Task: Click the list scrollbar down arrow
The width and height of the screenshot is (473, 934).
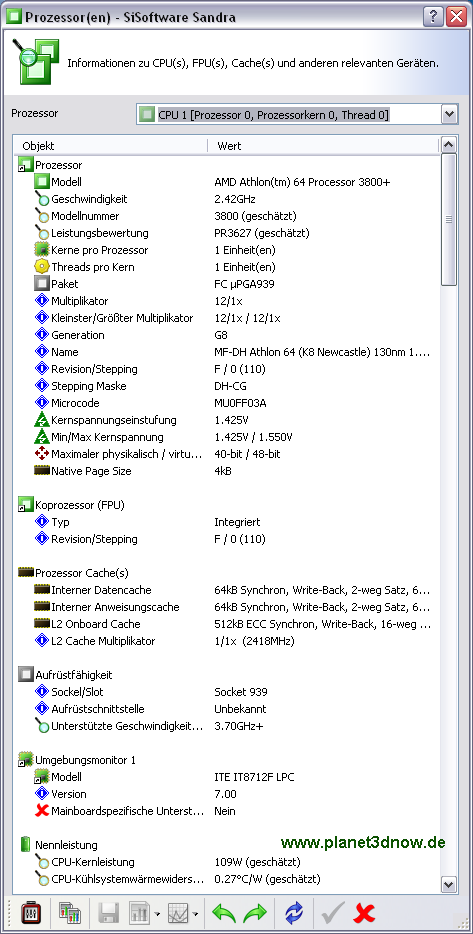Action: pos(449,884)
